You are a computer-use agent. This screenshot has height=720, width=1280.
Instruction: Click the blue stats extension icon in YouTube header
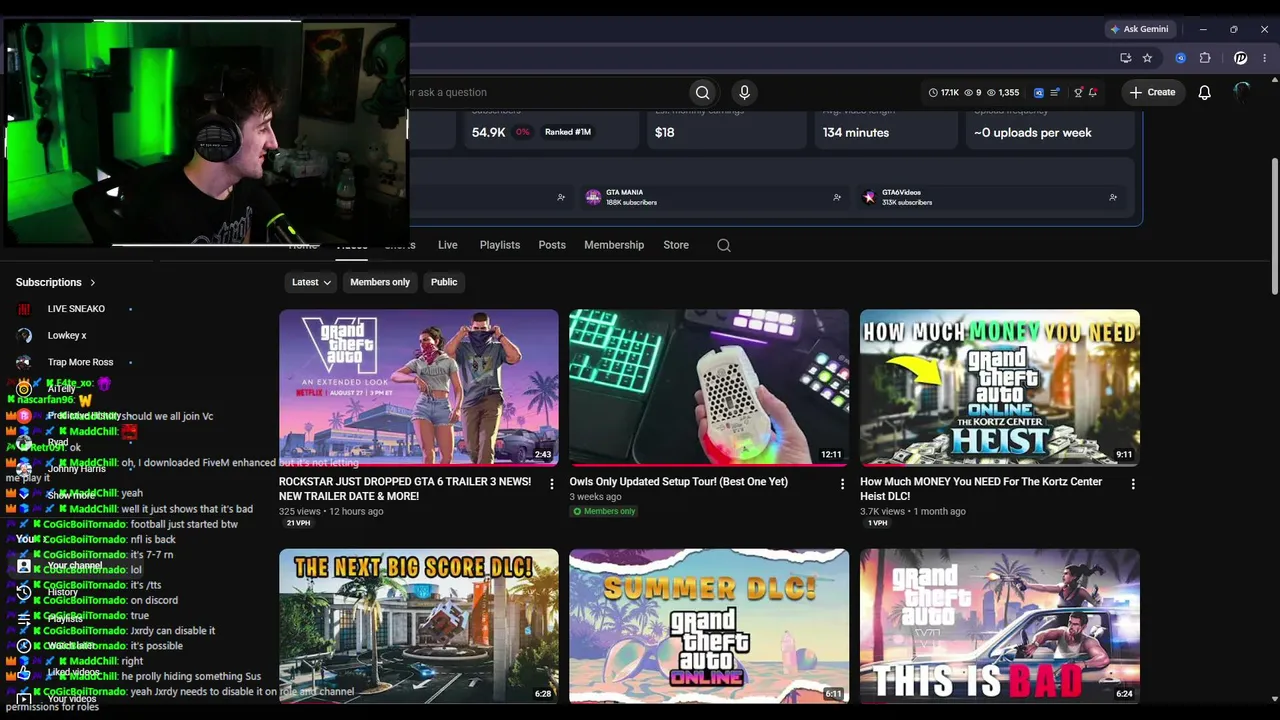[x=1038, y=92]
